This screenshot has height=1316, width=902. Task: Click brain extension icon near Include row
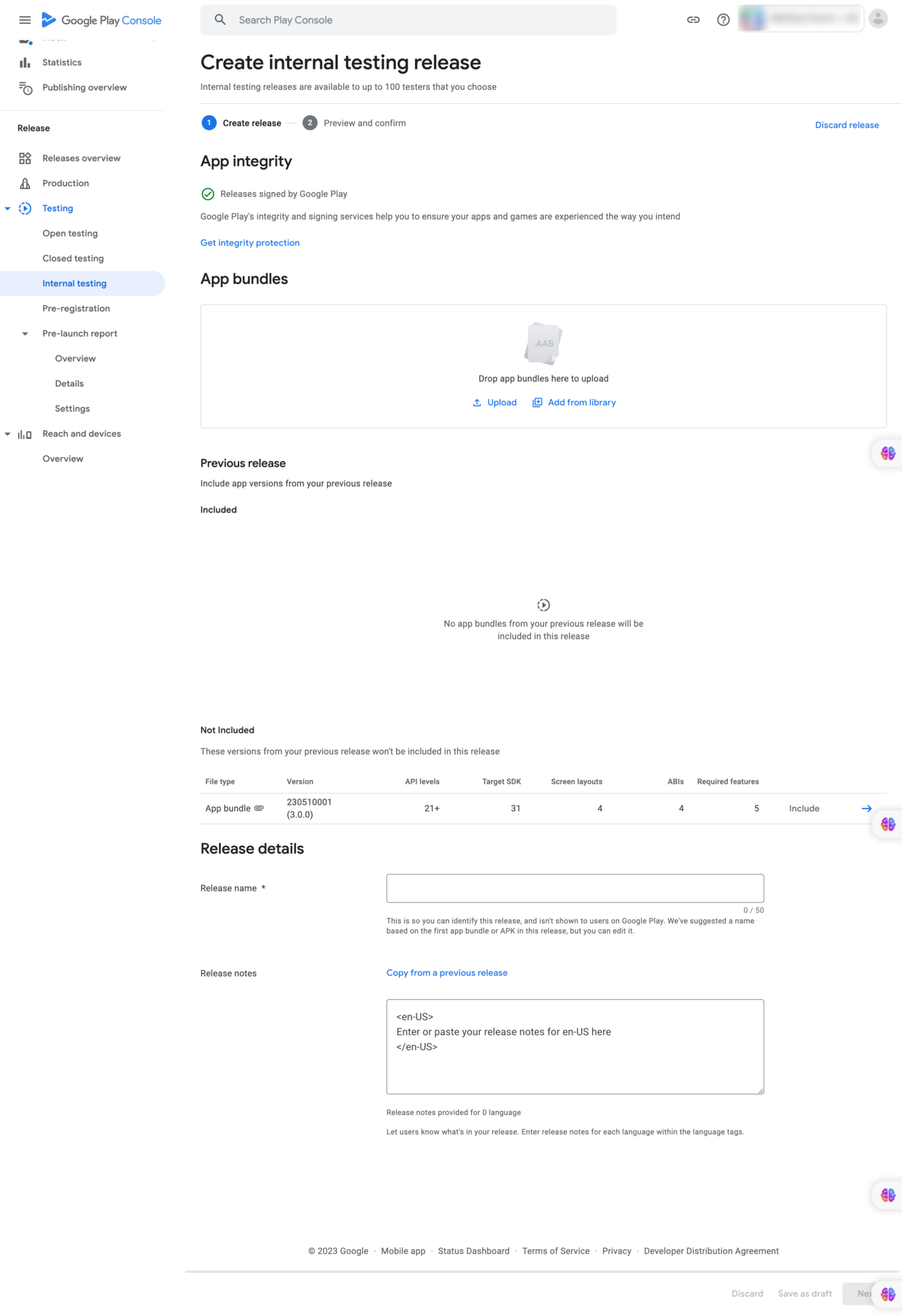coord(888,824)
